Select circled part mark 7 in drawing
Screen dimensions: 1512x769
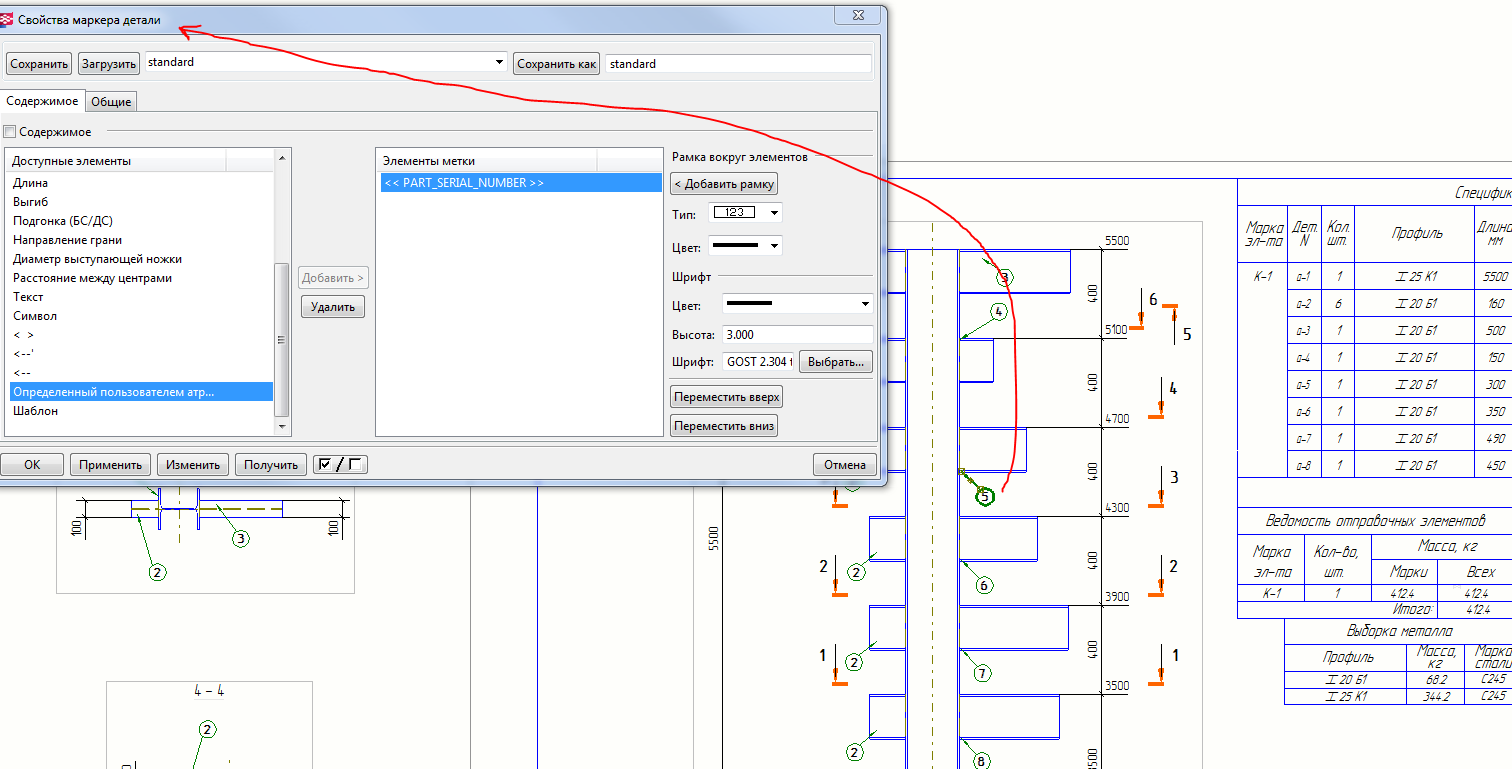pyautogui.click(x=982, y=673)
